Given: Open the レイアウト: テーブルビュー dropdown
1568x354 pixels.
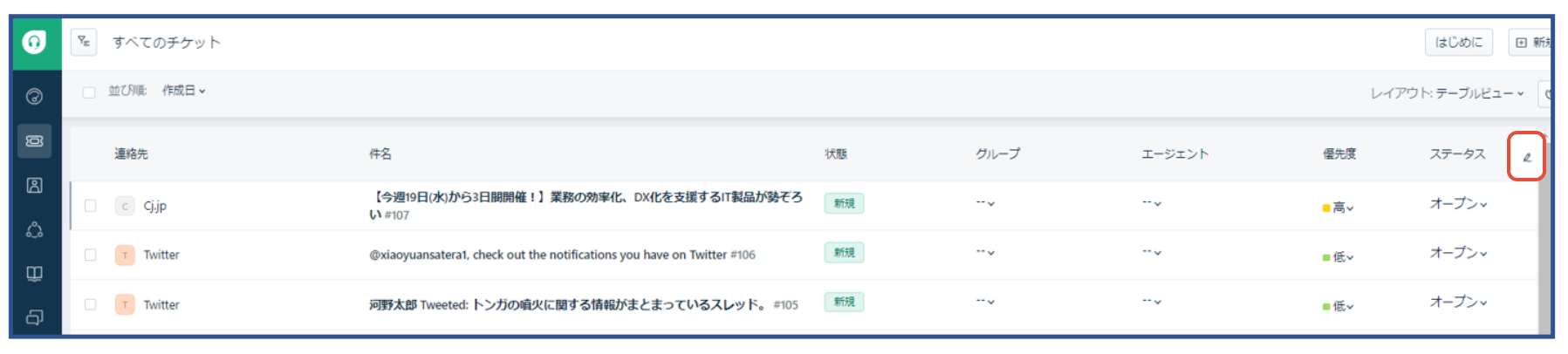Looking at the screenshot, I should [x=1448, y=93].
